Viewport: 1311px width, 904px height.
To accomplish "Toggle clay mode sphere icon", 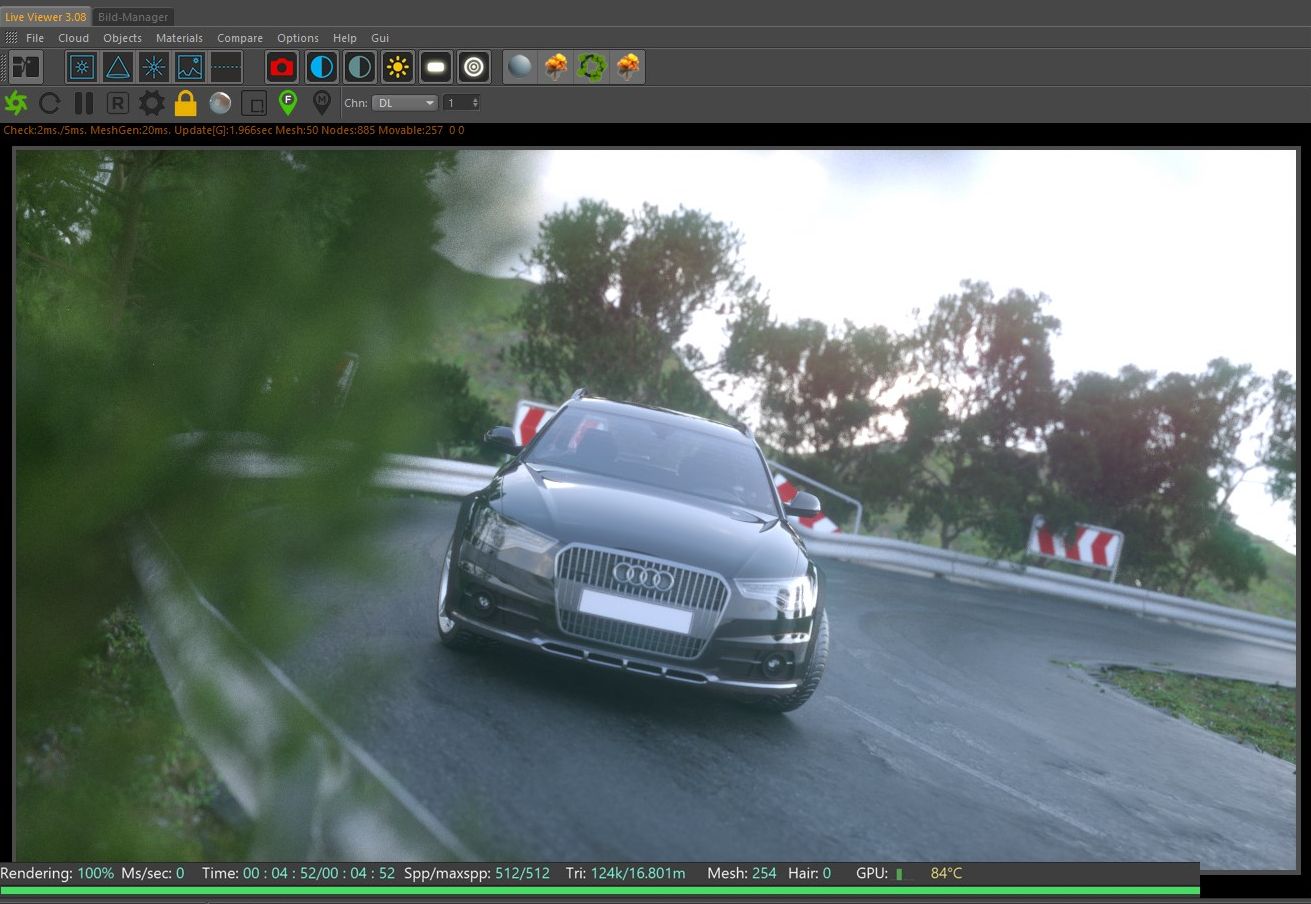I will 220,102.
